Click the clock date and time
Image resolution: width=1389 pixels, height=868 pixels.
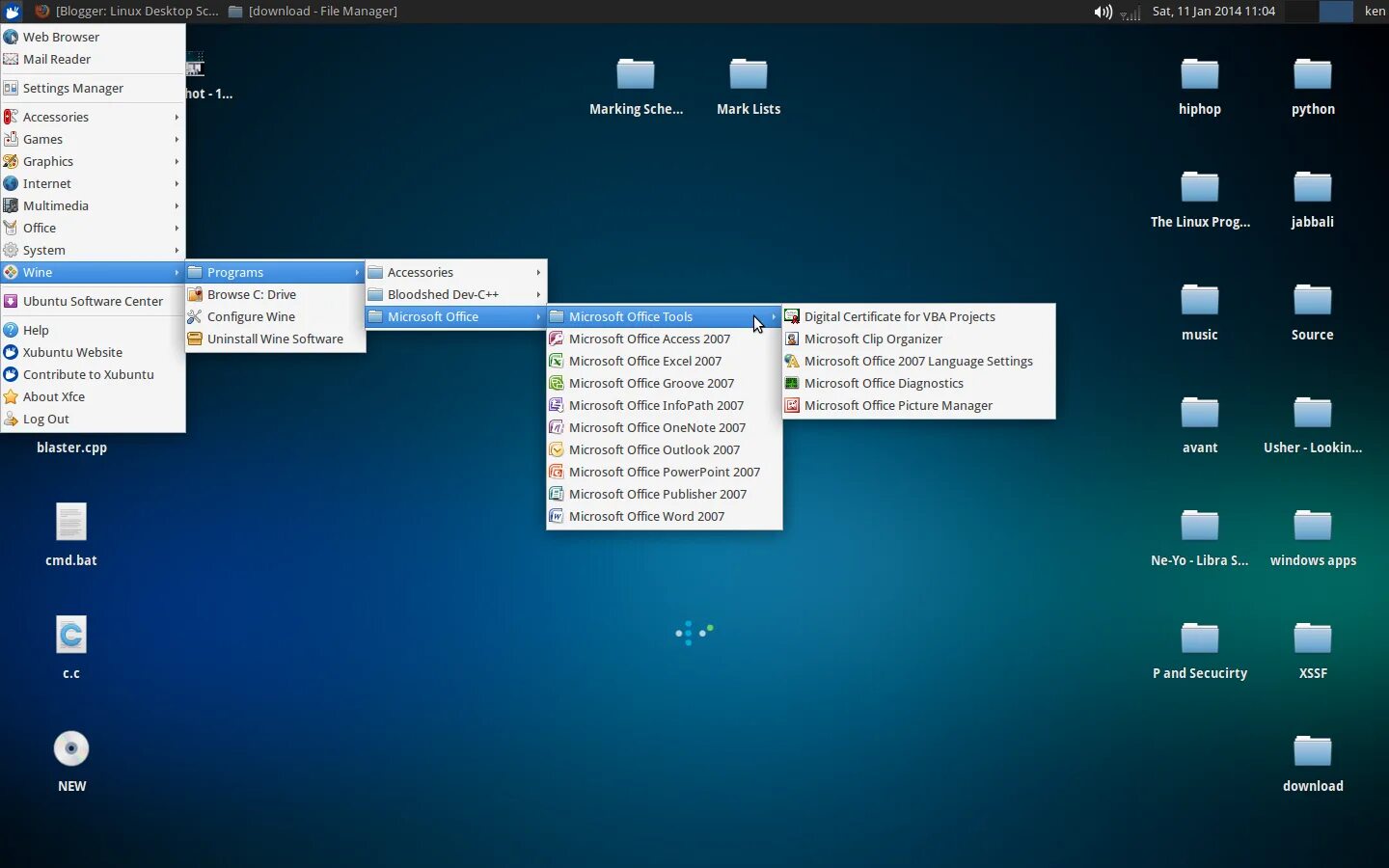1213,12
